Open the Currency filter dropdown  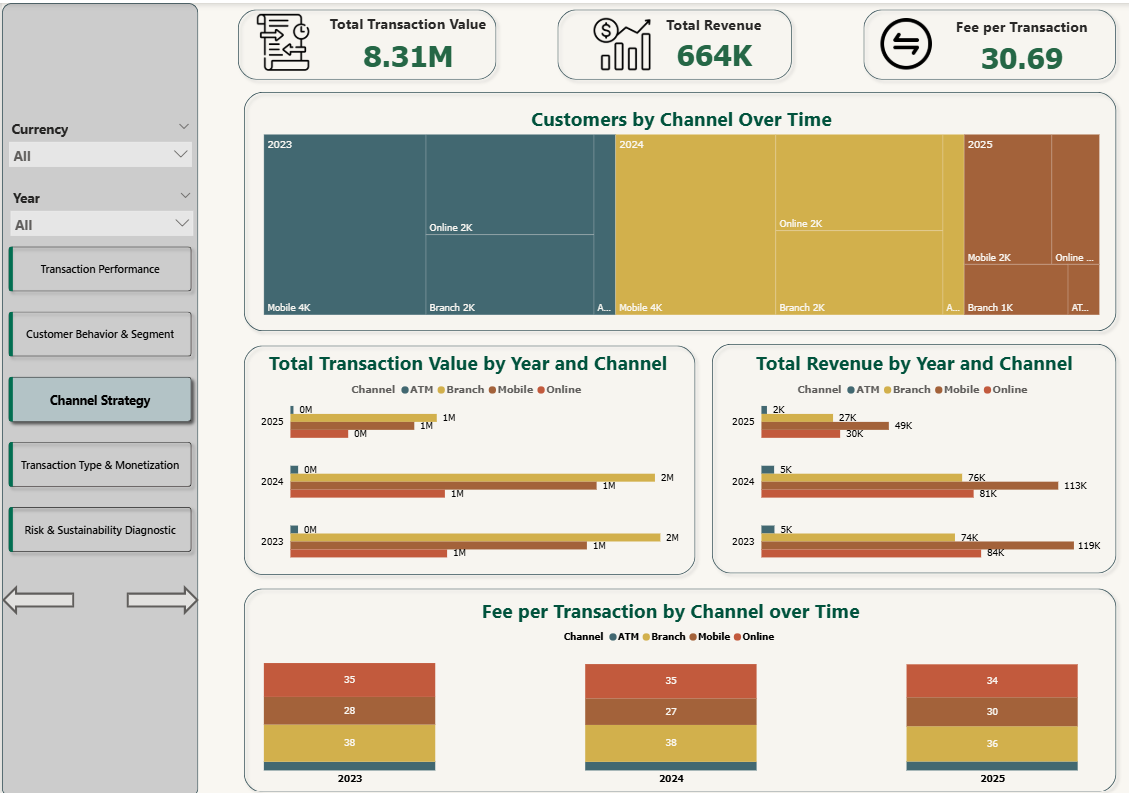point(181,155)
